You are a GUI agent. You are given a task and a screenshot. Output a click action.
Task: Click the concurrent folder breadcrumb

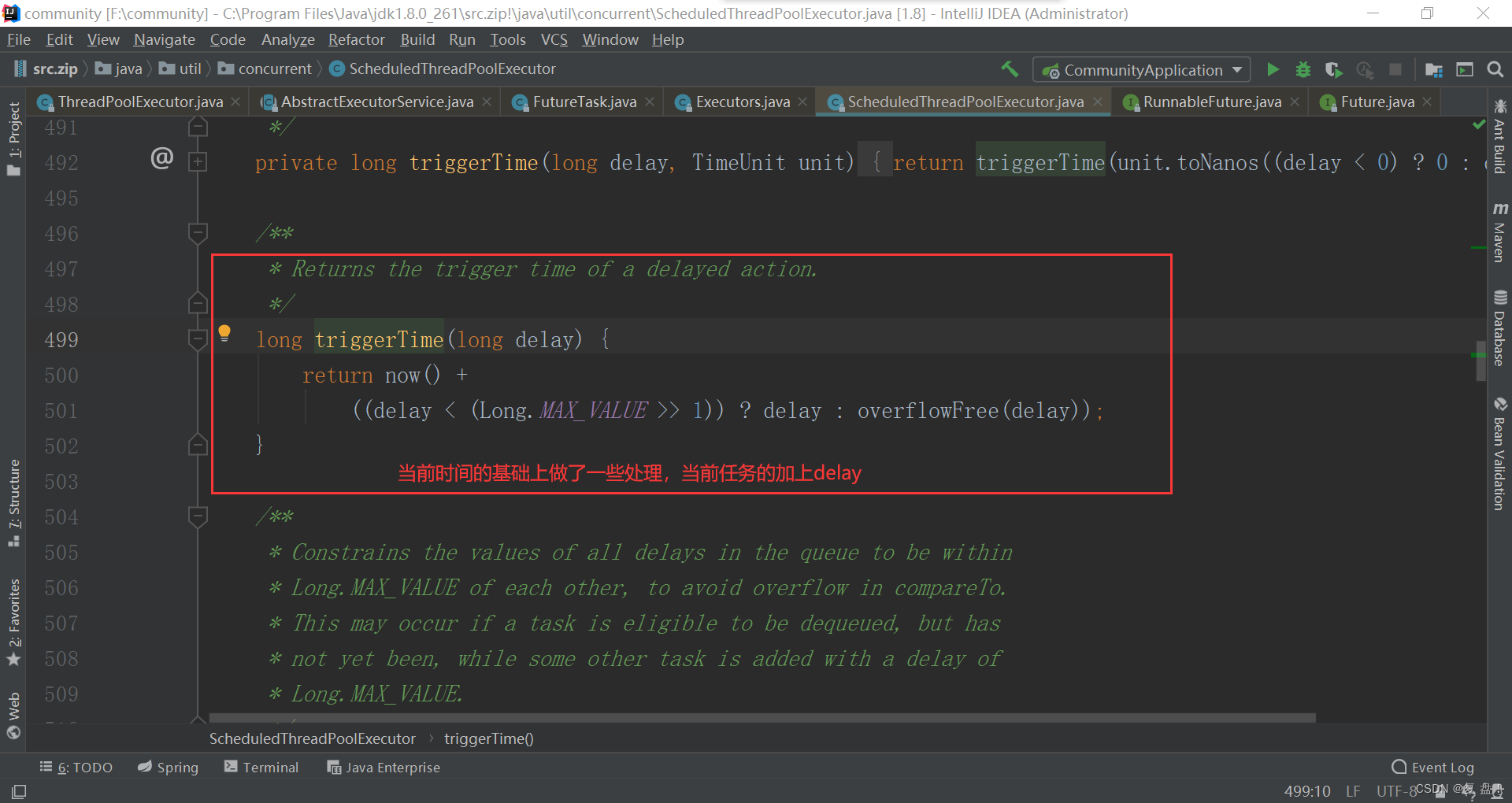point(265,69)
